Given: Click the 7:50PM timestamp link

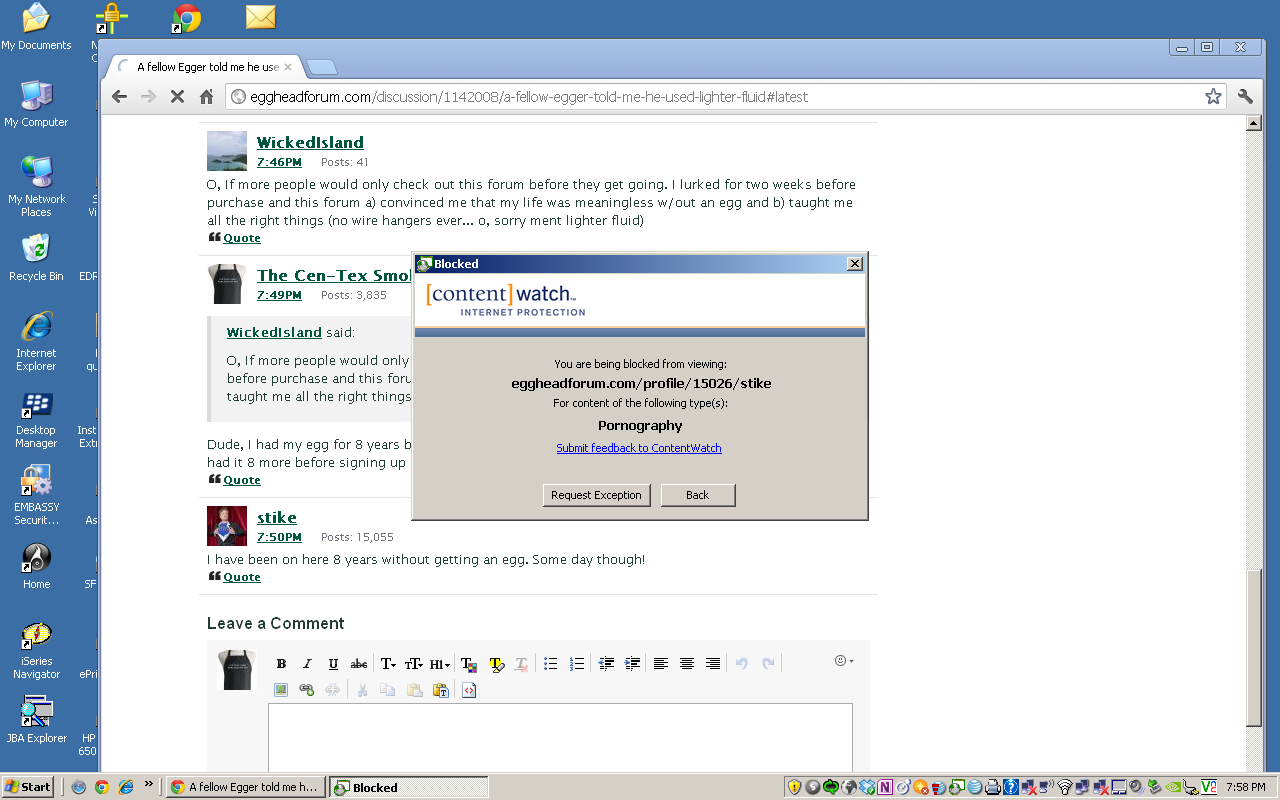Looking at the screenshot, I should (x=279, y=537).
